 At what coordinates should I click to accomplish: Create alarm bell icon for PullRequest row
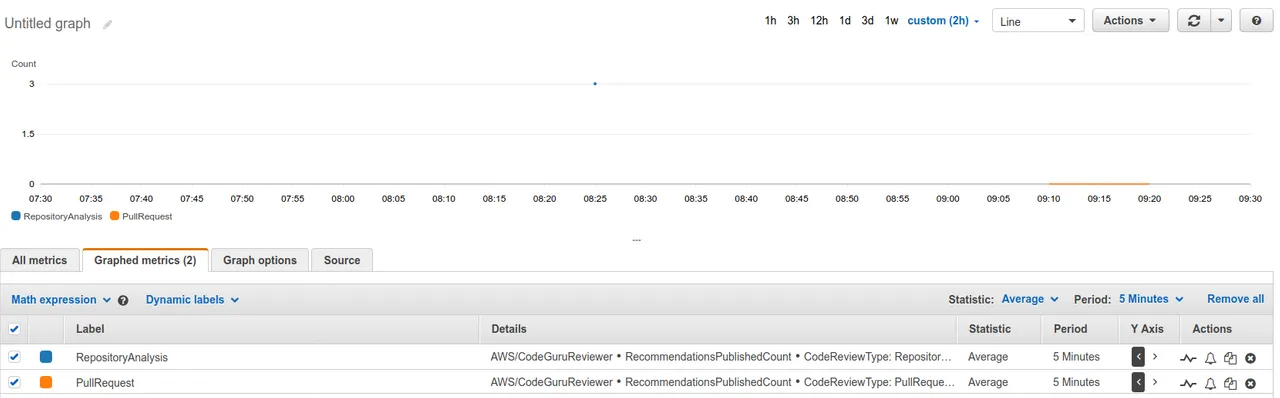coord(1210,383)
